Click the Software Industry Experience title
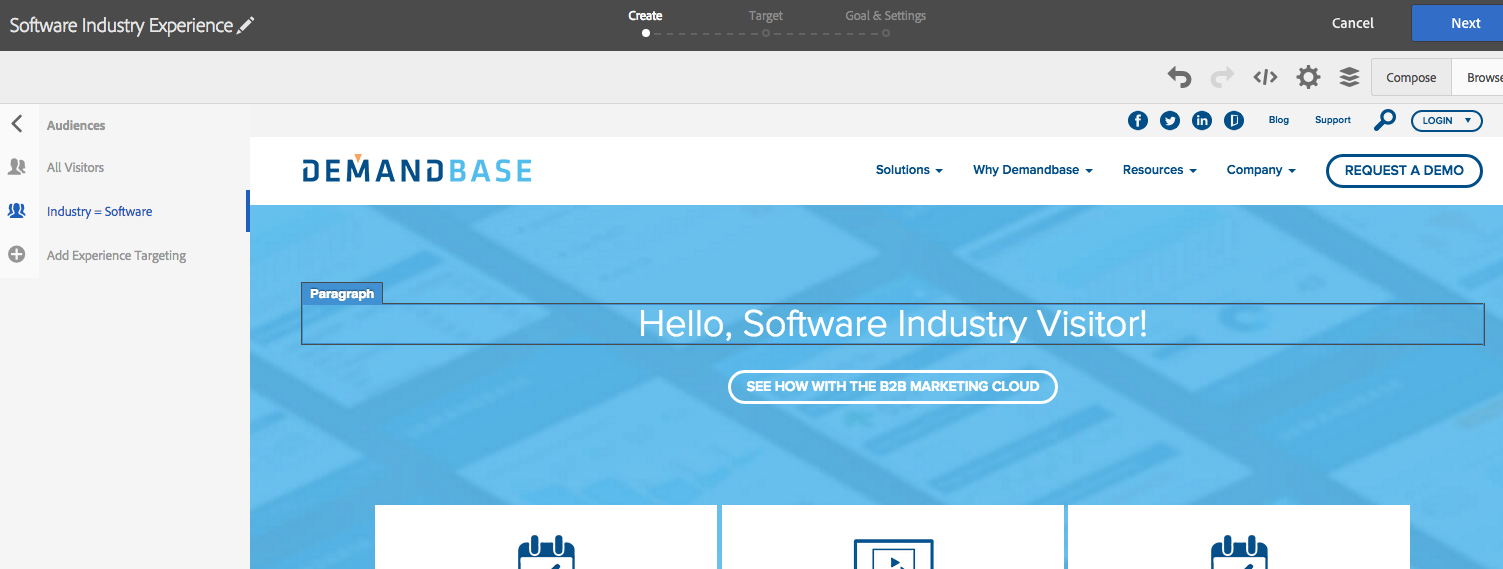1503x569 pixels. click(121, 25)
